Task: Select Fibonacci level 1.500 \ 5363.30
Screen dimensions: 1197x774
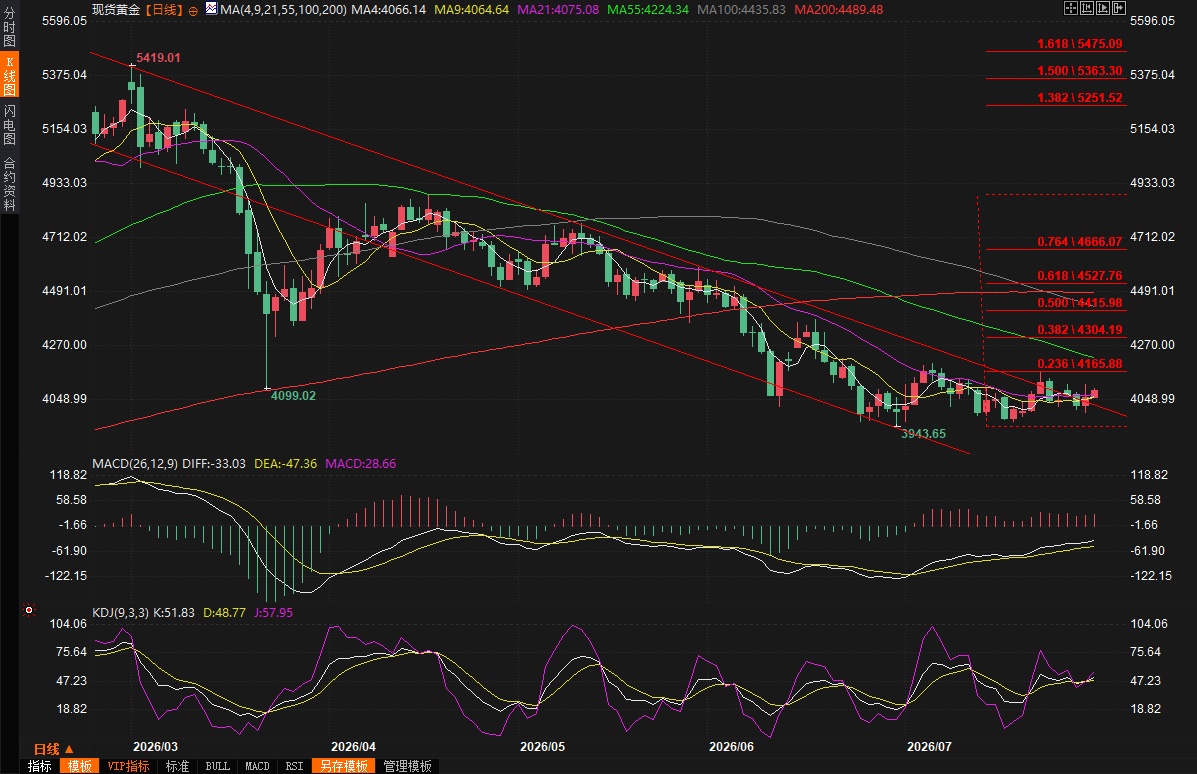Action: [x=1079, y=70]
